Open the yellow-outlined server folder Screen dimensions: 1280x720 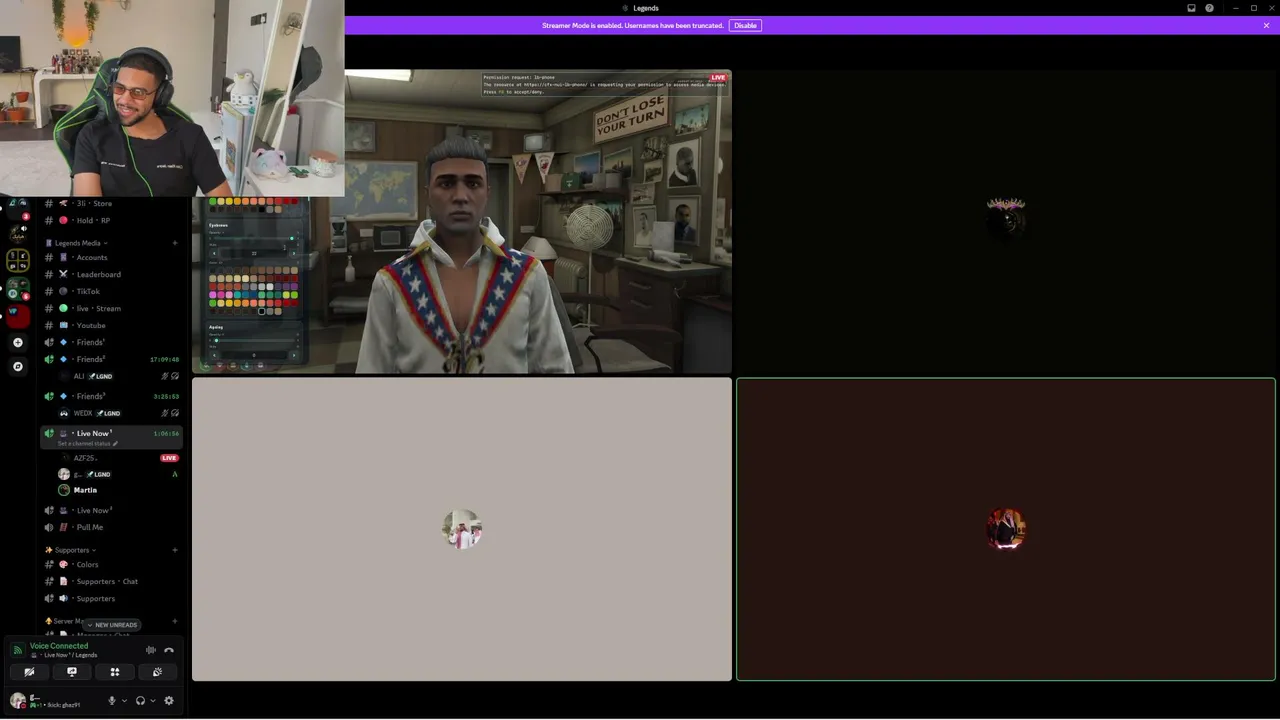(x=17, y=260)
